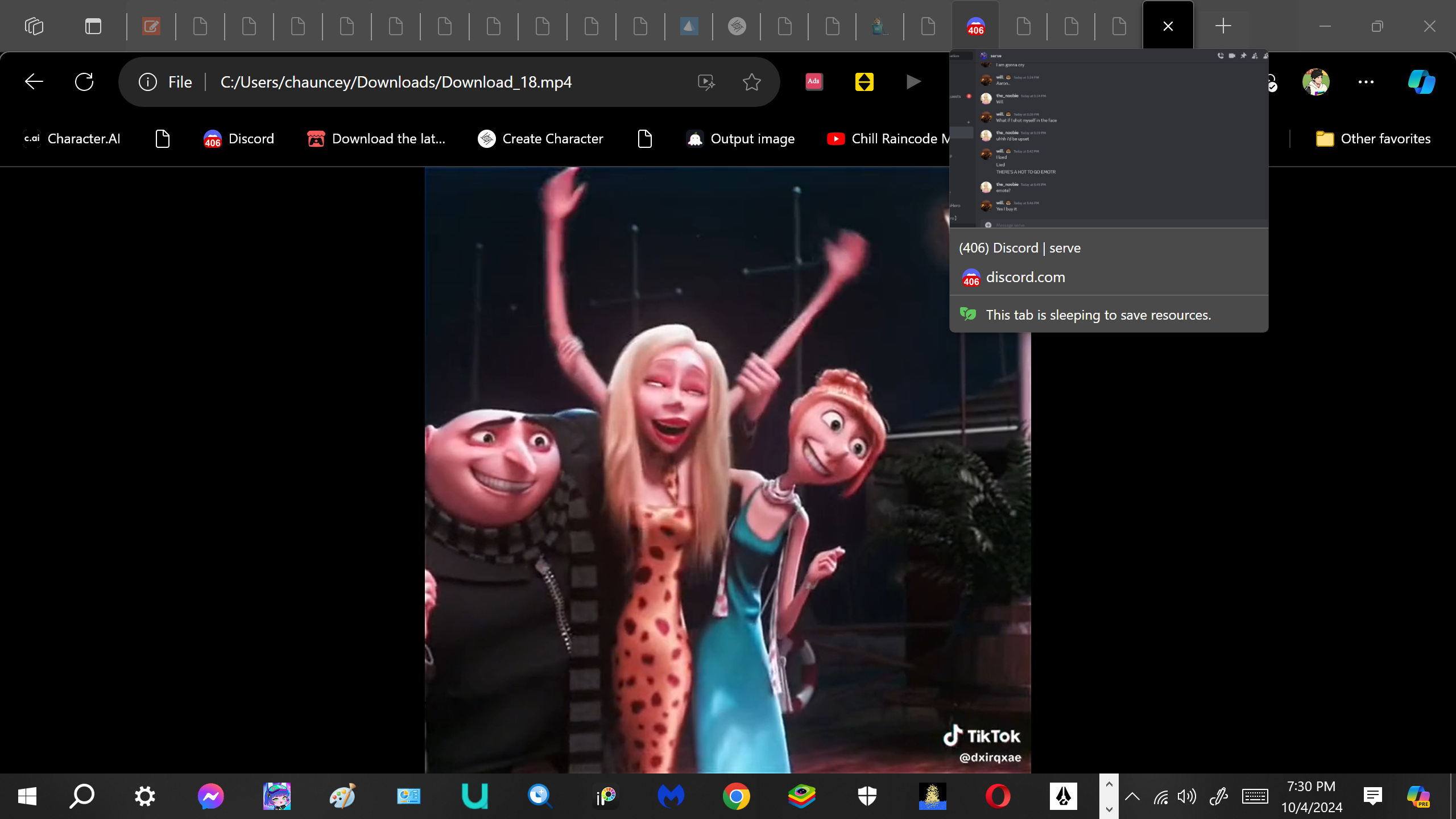Close the active Download_18.mp4 tab

(1168, 26)
